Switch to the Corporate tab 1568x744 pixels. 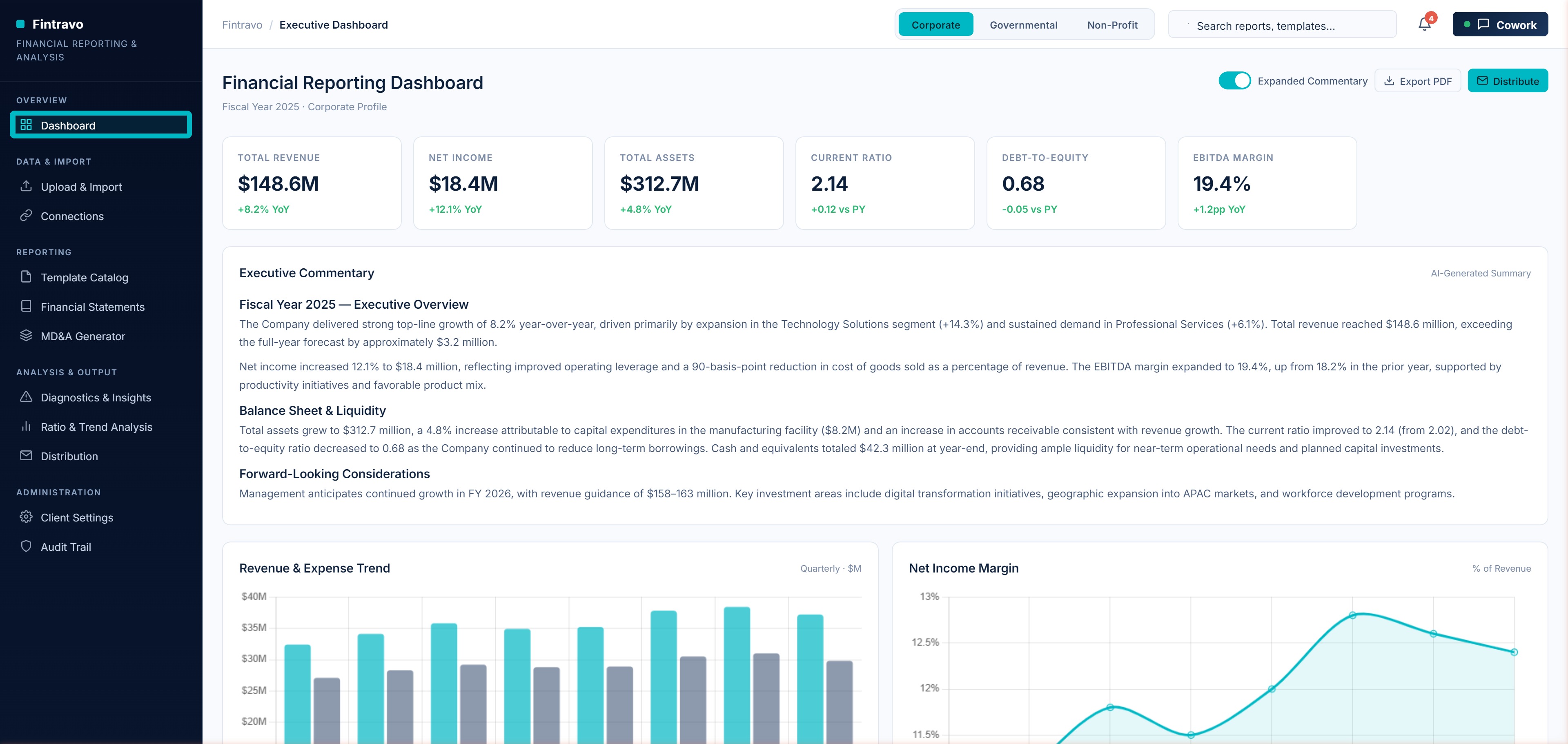935,25
